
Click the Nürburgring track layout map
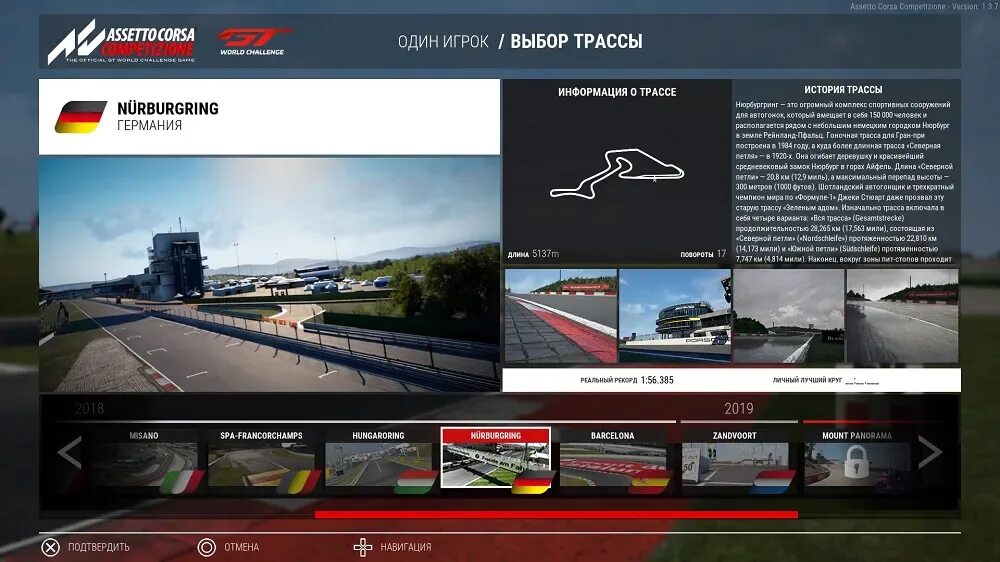(617, 174)
